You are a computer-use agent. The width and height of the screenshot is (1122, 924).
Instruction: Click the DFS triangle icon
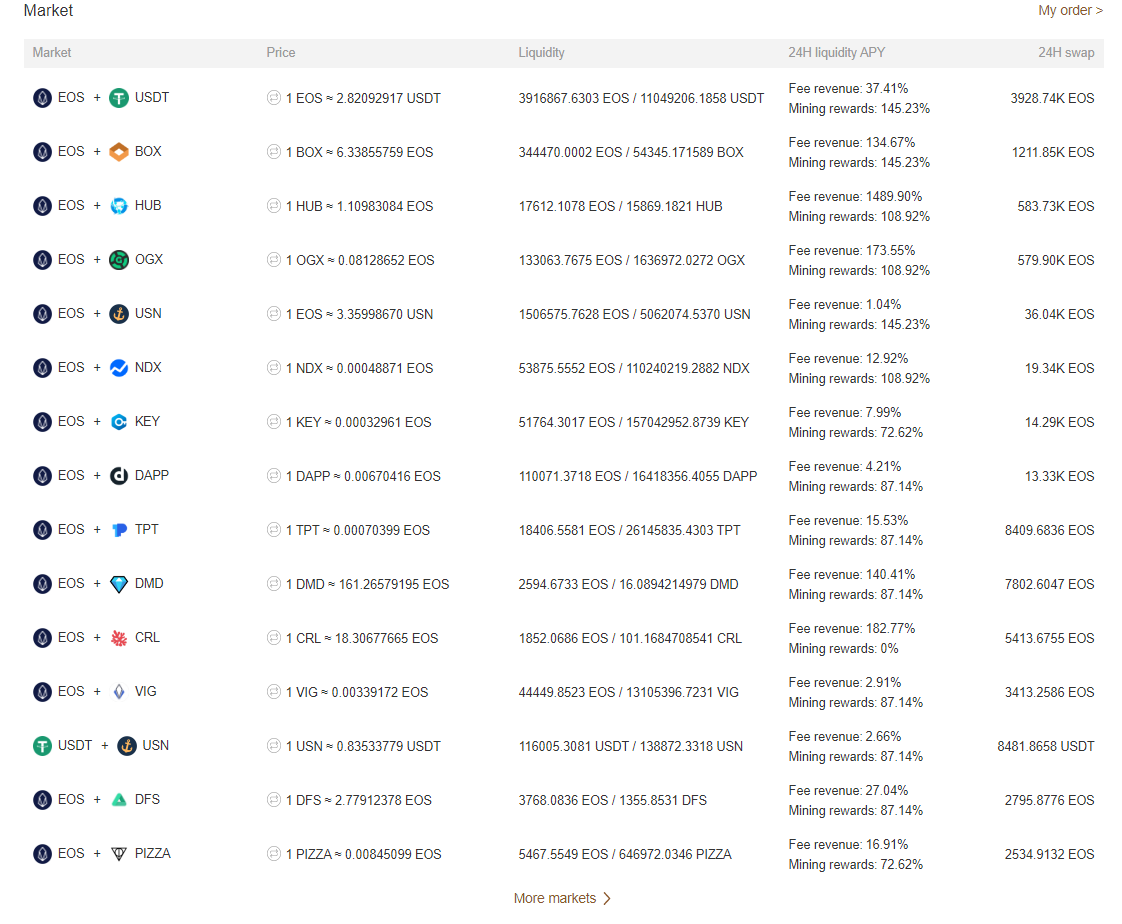(x=119, y=799)
